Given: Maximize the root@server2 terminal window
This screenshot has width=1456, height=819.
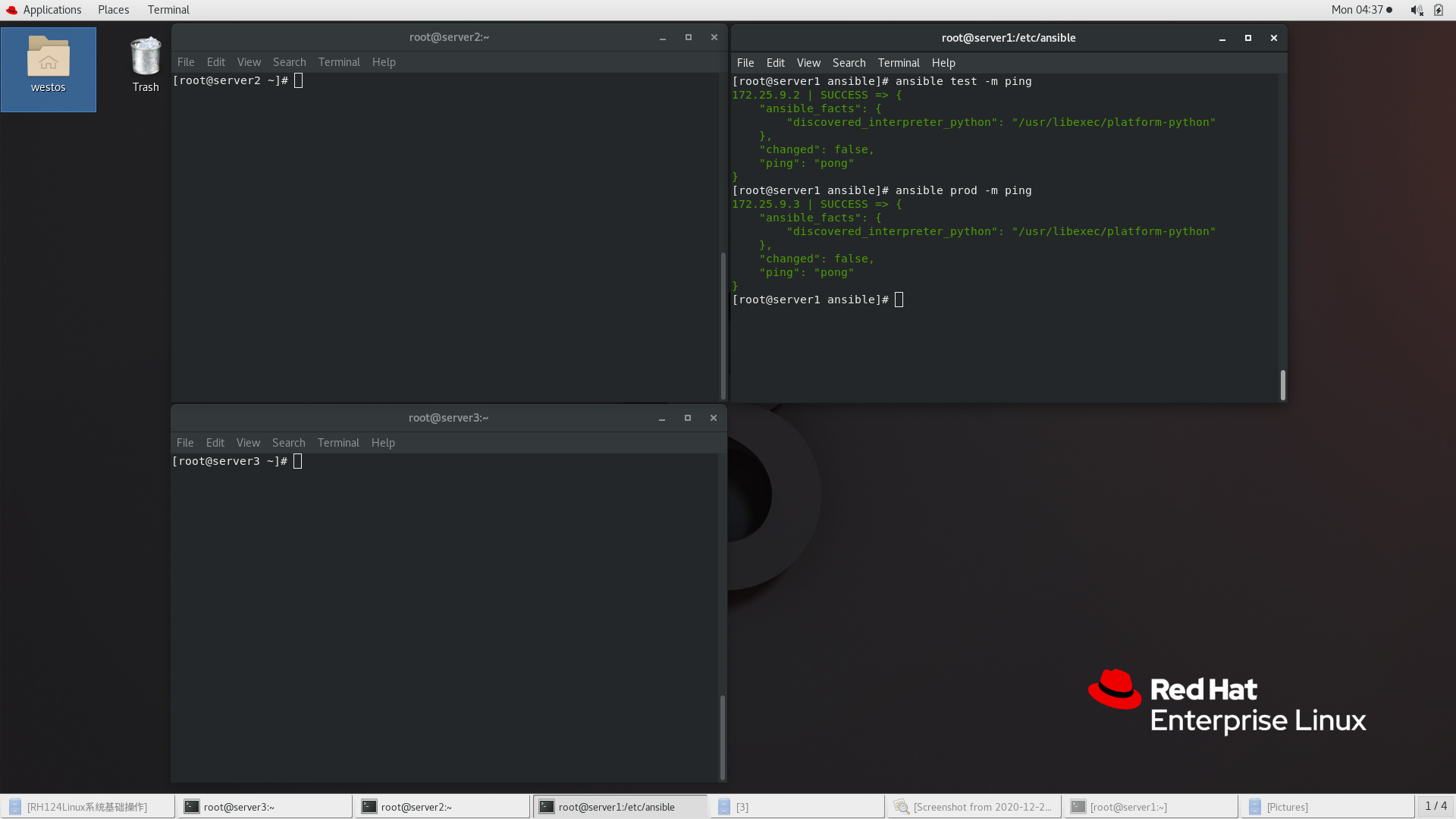Looking at the screenshot, I should [688, 37].
